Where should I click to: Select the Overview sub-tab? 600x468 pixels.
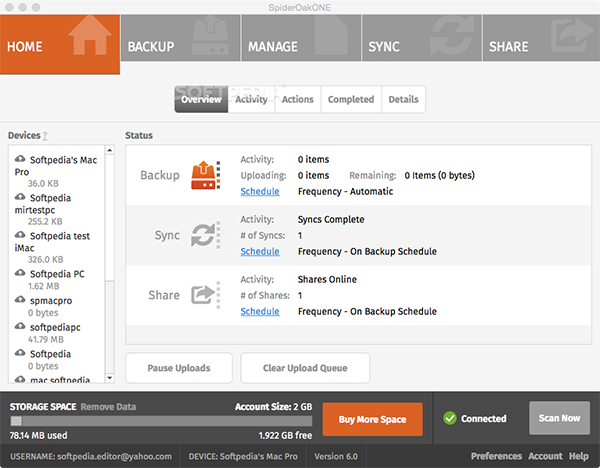(x=201, y=99)
